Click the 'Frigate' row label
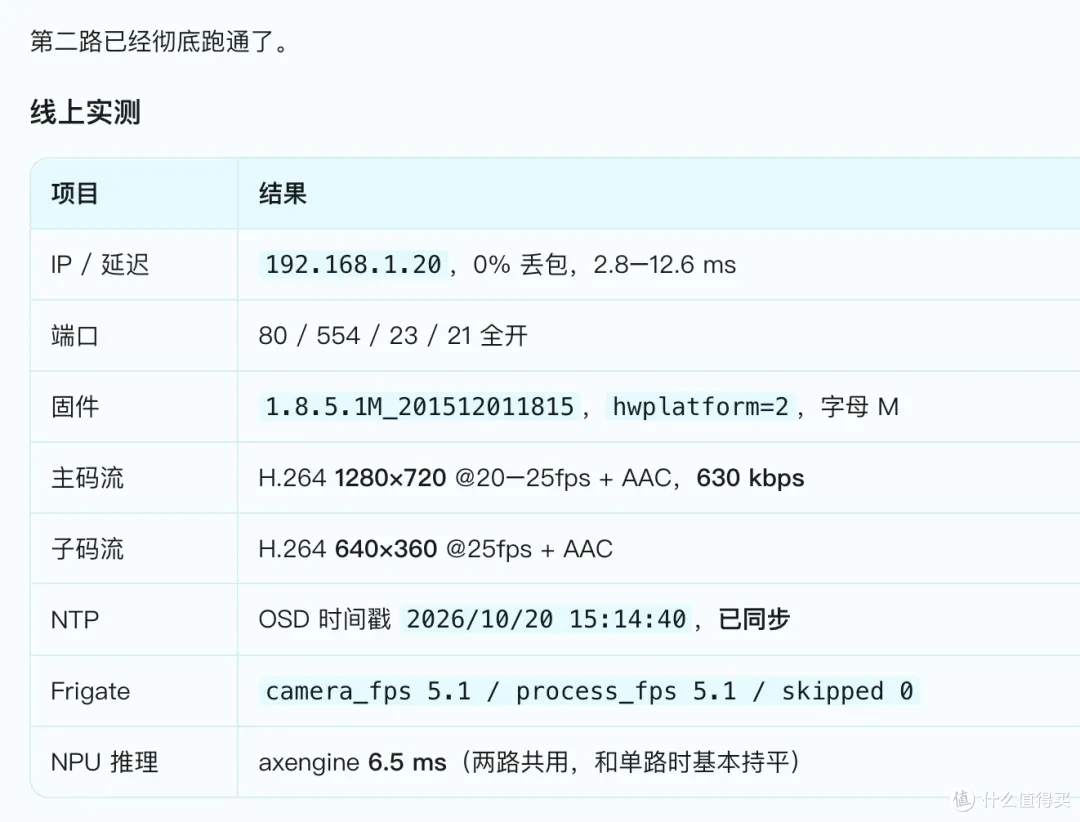This screenshot has width=1080, height=822. pos(90,691)
